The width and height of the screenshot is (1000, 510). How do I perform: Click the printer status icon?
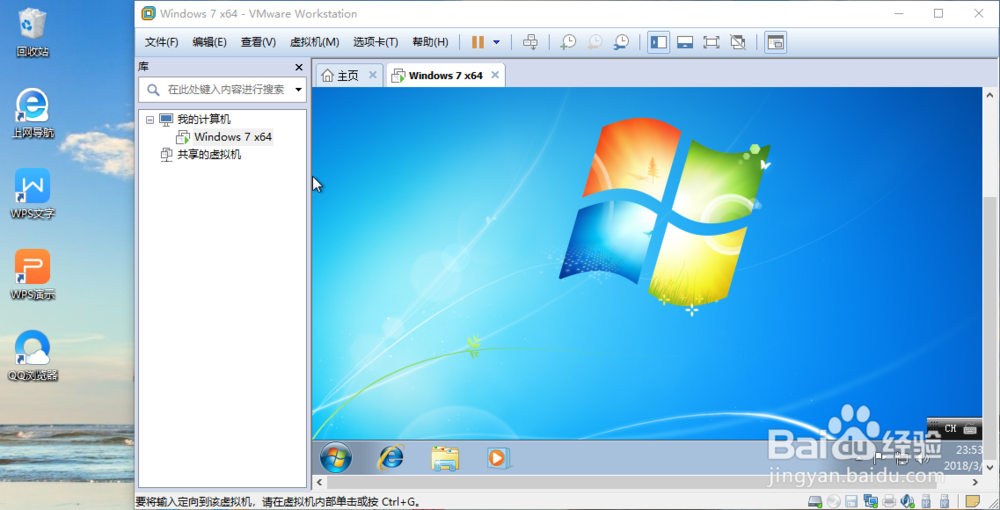889,501
